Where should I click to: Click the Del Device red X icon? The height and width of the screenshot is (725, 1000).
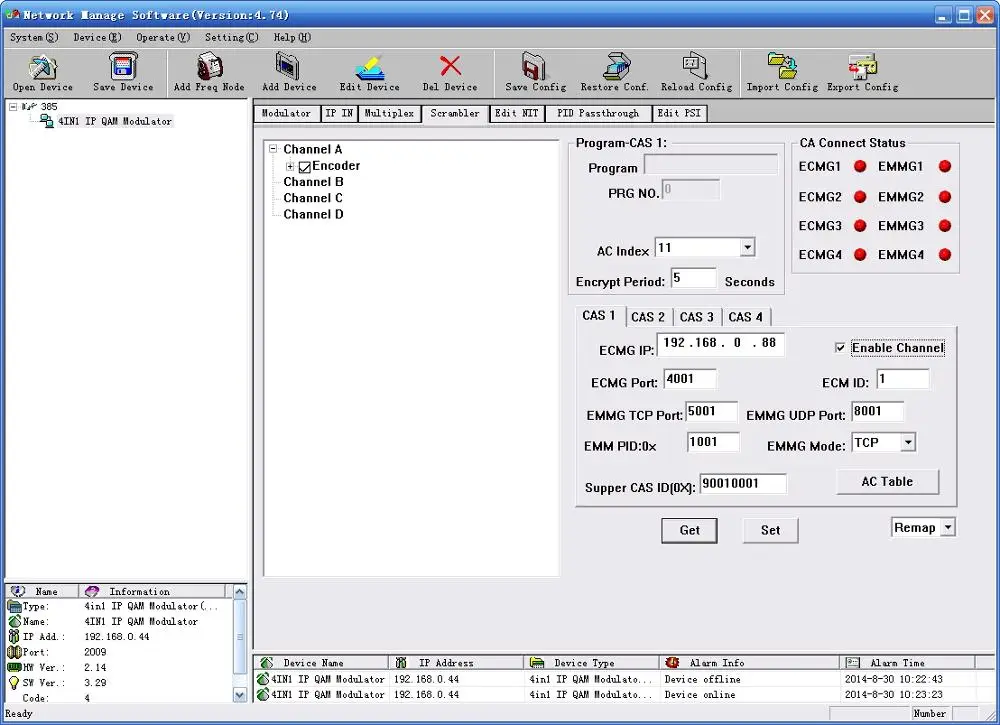450,67
